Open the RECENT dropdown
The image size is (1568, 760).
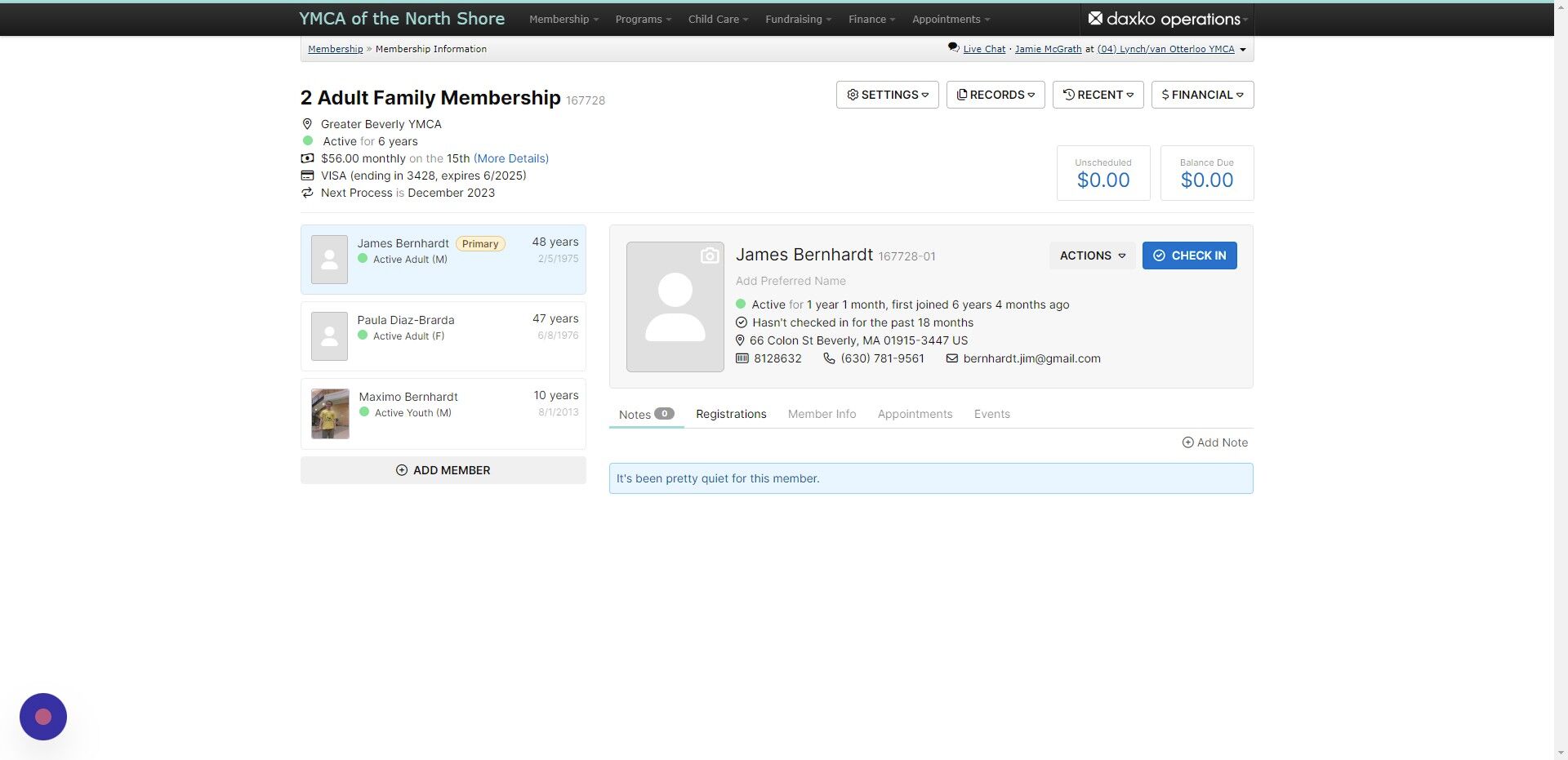pyautogui.click(x=1098, y=95)
